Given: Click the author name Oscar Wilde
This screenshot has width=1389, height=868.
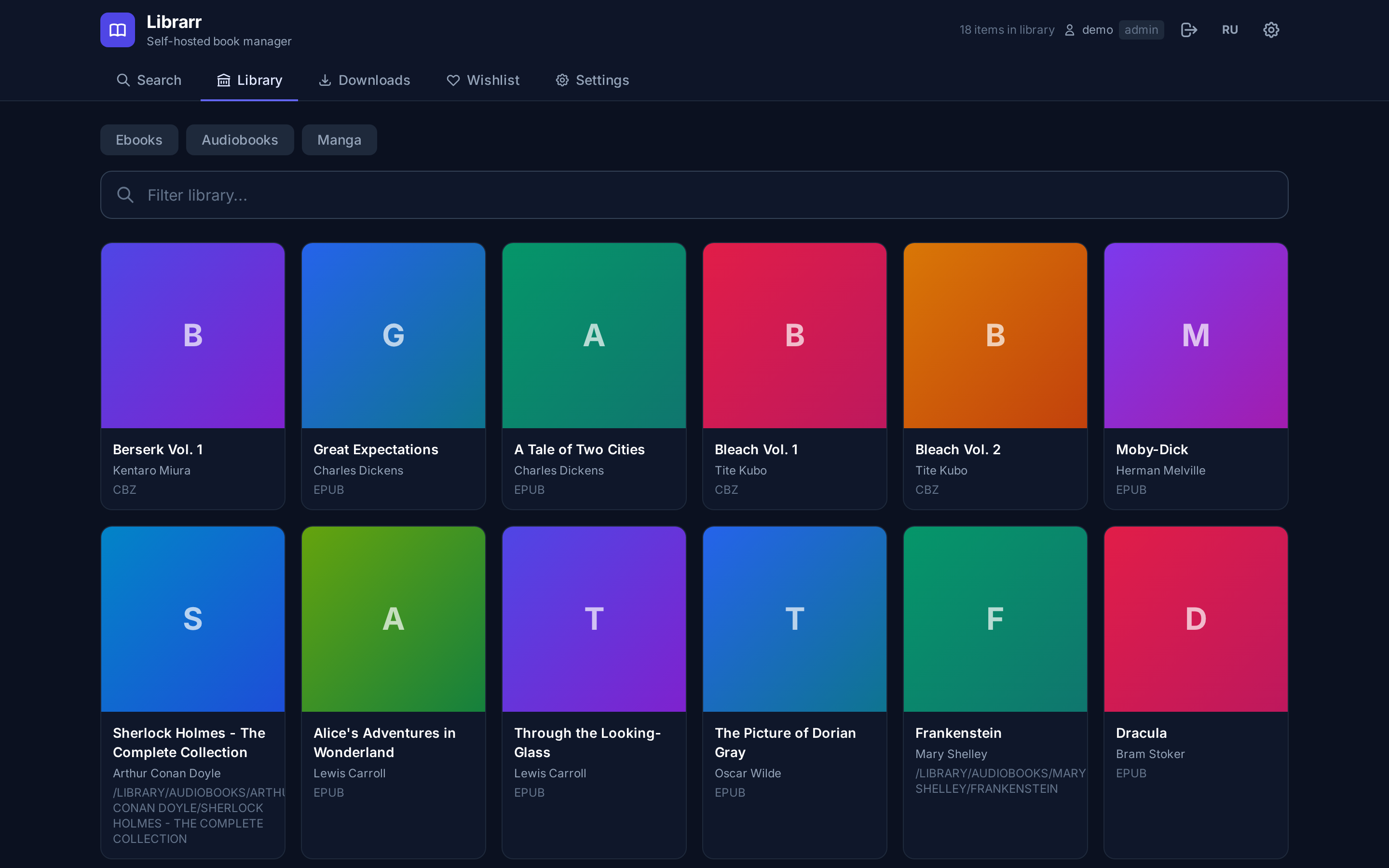Looking at the screenshot, I should (x=747, y=773).
